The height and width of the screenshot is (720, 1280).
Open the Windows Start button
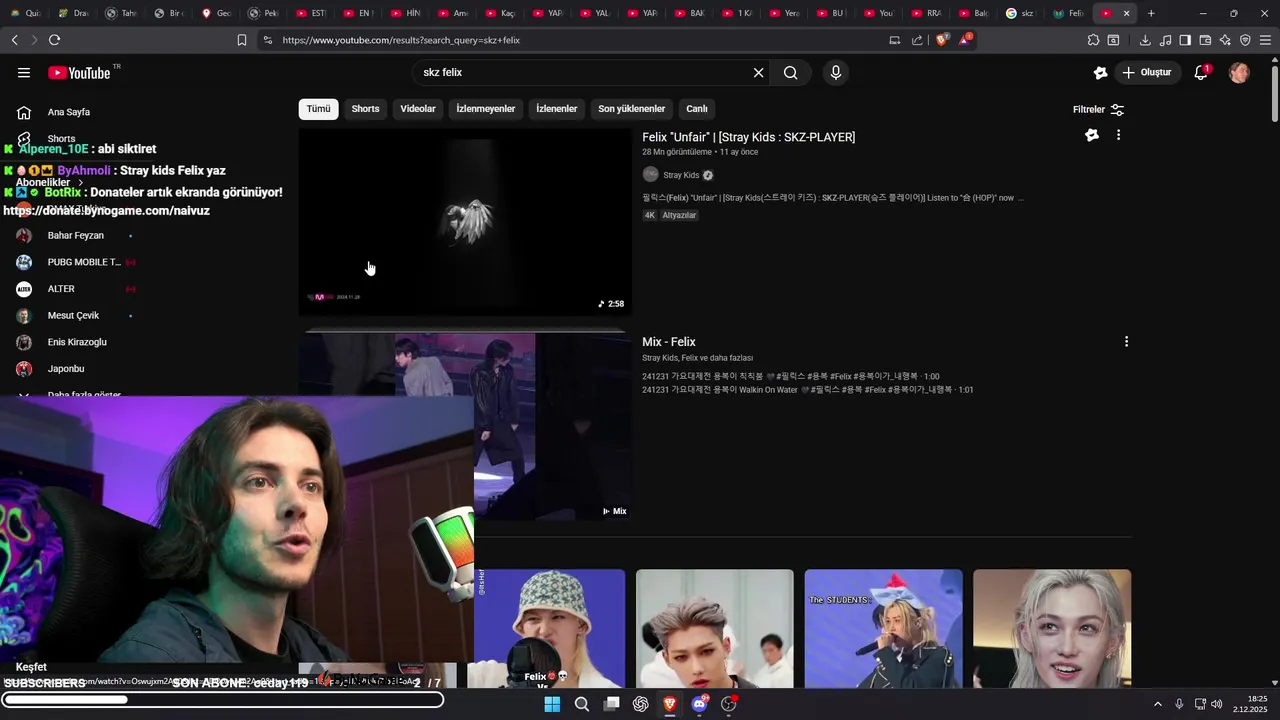[552, 704]
